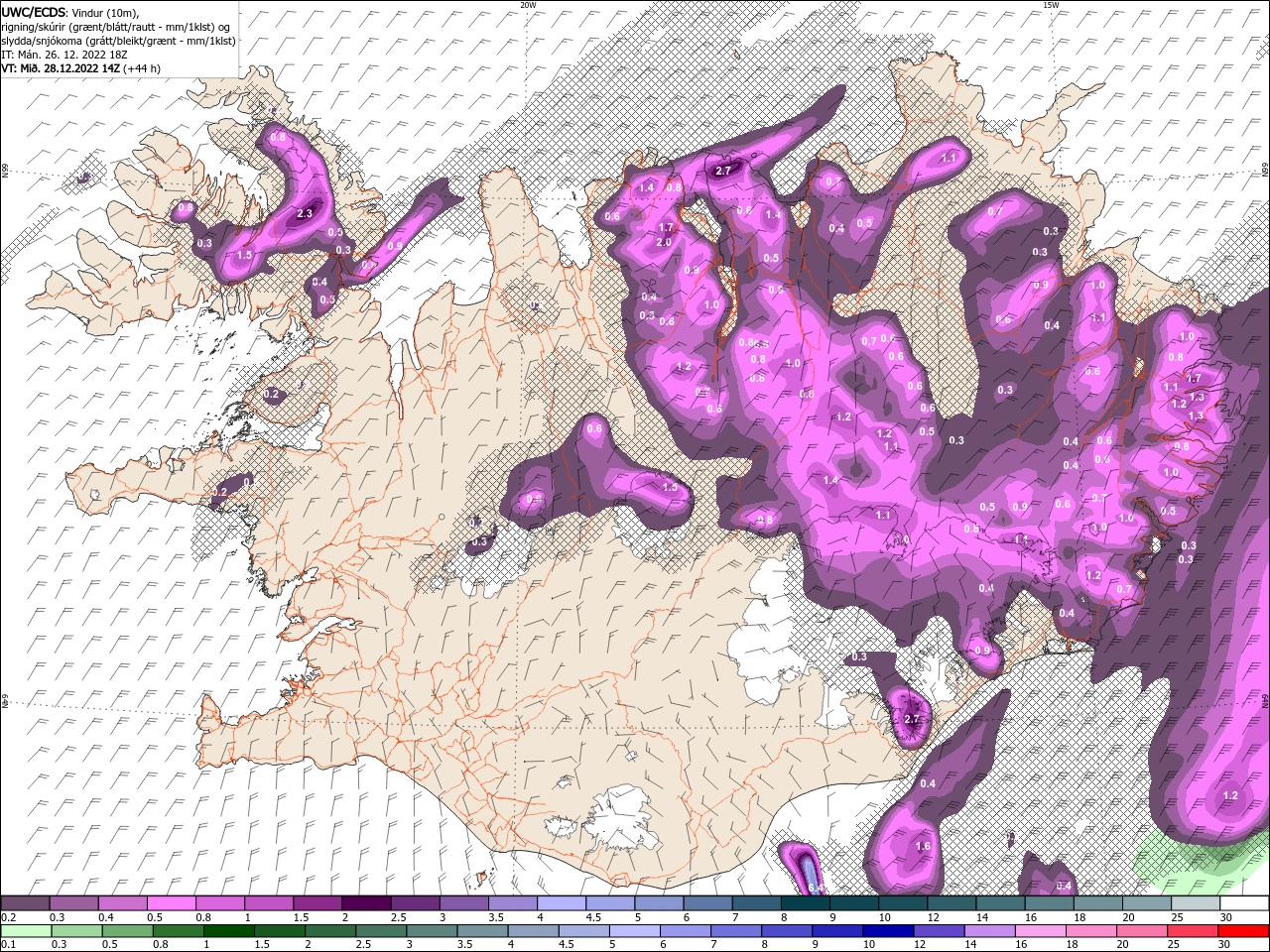Click the 14 label under the upper legend row
The width and height of the screenshot is (1270, 952).
pos(981,917)
